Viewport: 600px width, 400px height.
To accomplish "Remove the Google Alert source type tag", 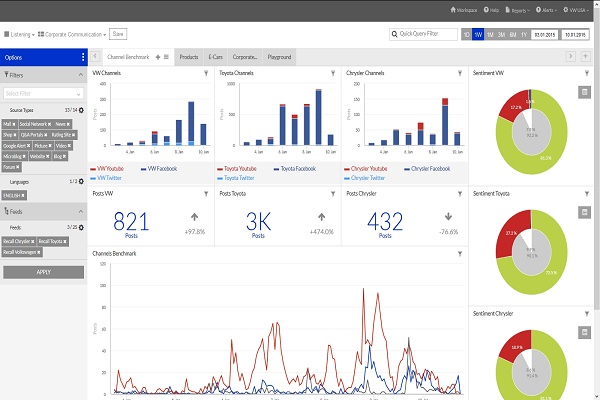I will (x=28, y=146).
